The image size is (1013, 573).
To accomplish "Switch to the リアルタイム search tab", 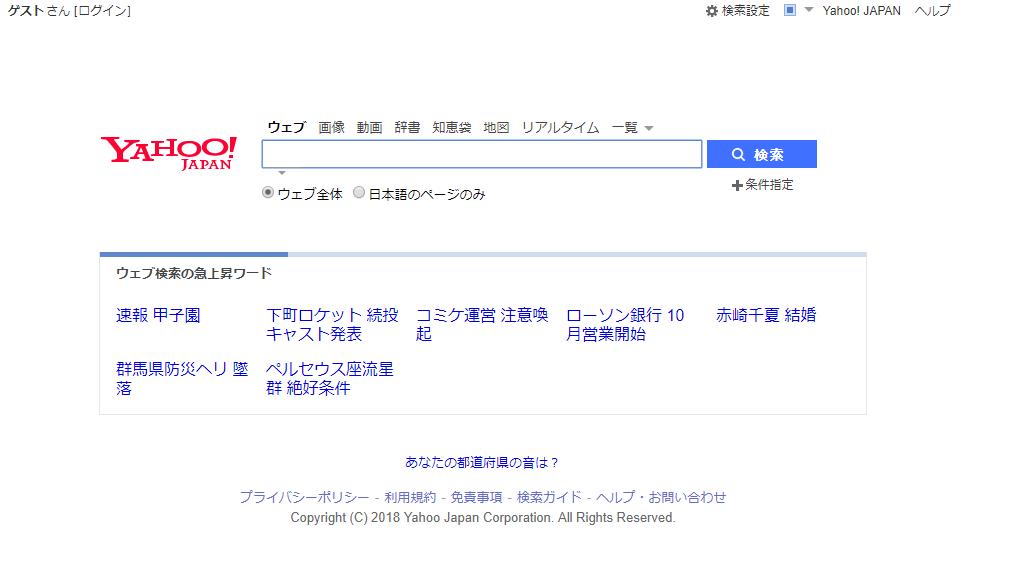I will (560, 127).
